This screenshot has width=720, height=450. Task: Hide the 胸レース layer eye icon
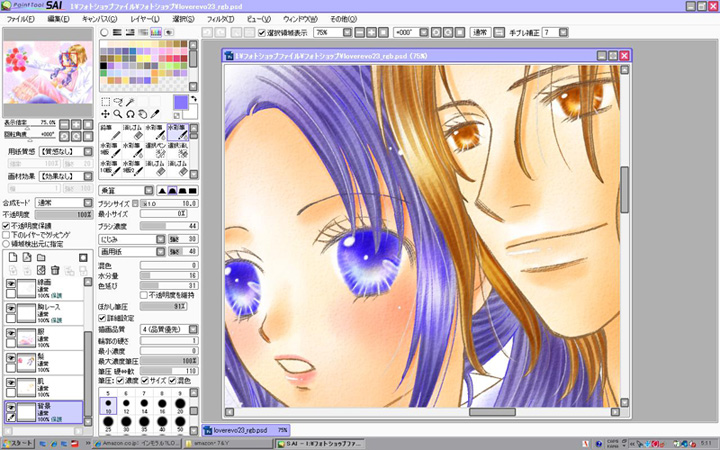pyautogui.click(x=11, y=308)
